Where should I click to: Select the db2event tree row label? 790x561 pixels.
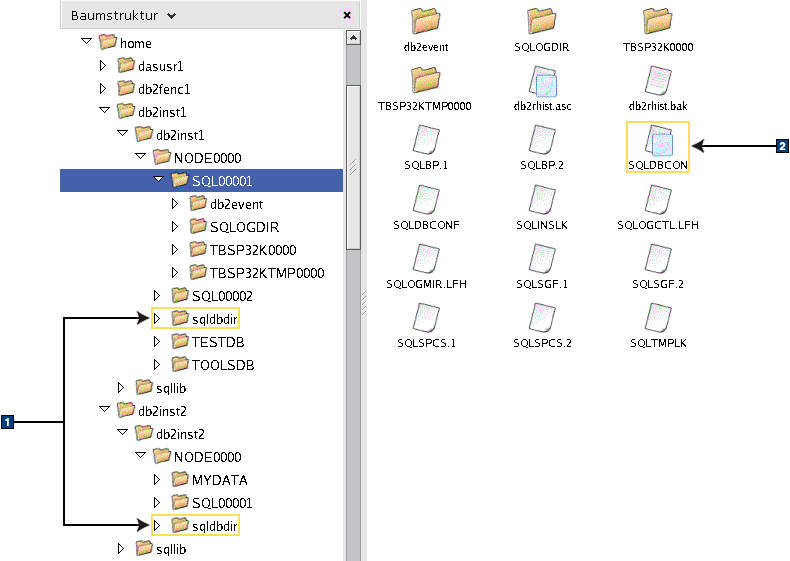click(236, 204)
